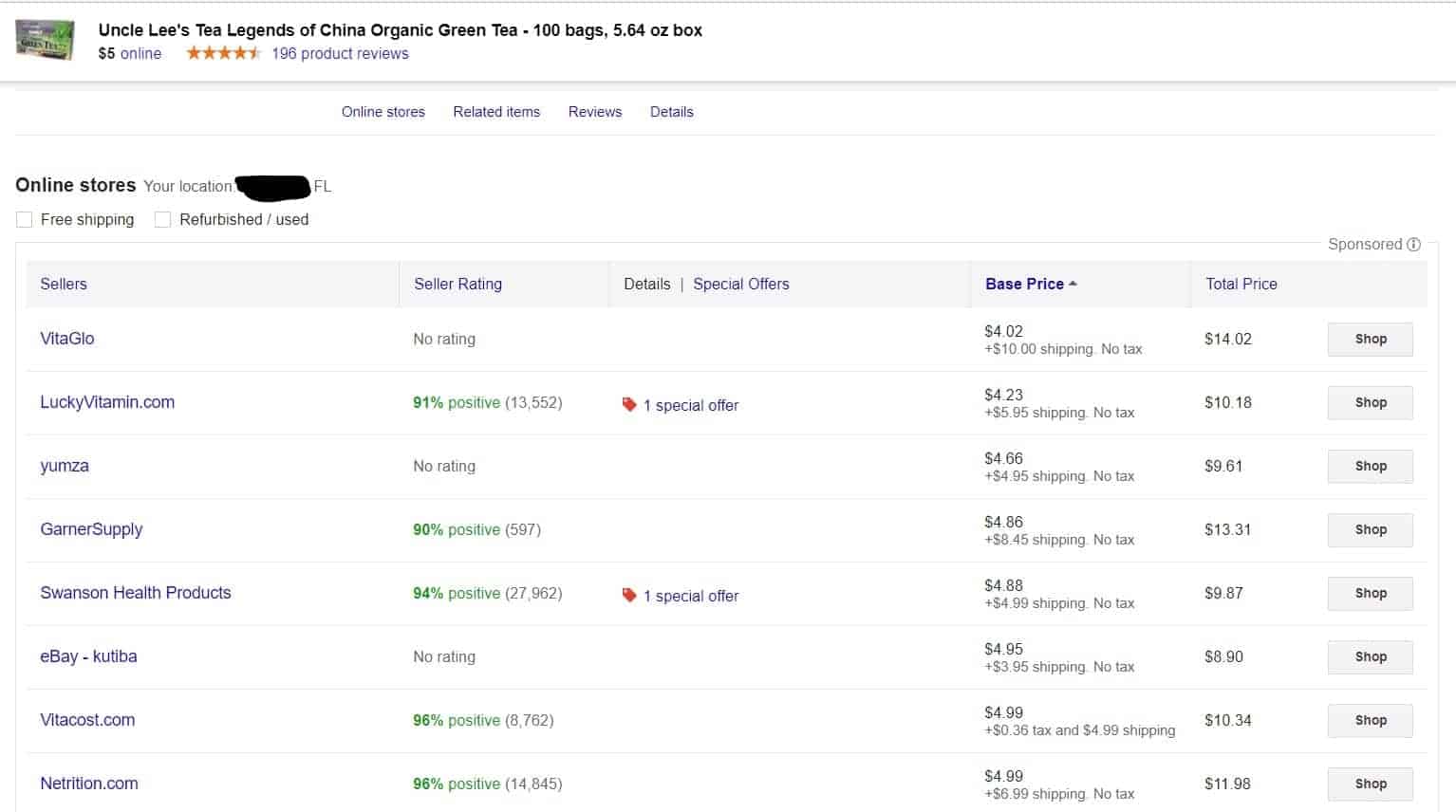
Task: Open the Netrition.com seller link
Action: 89,784
